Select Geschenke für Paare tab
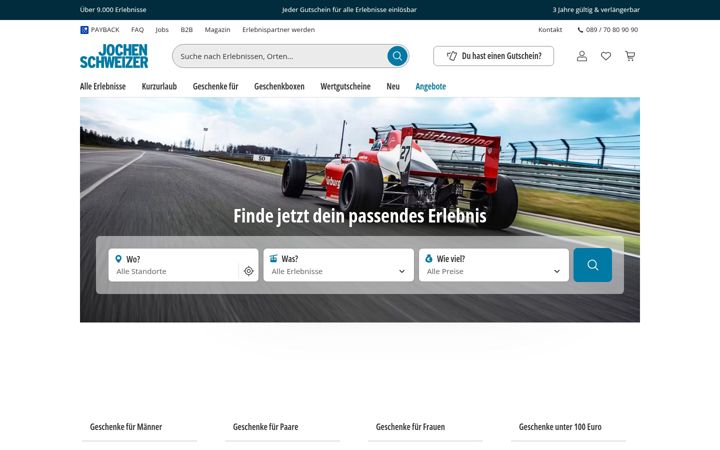Screen dimensions: 720x450 [x=265, y=427]
